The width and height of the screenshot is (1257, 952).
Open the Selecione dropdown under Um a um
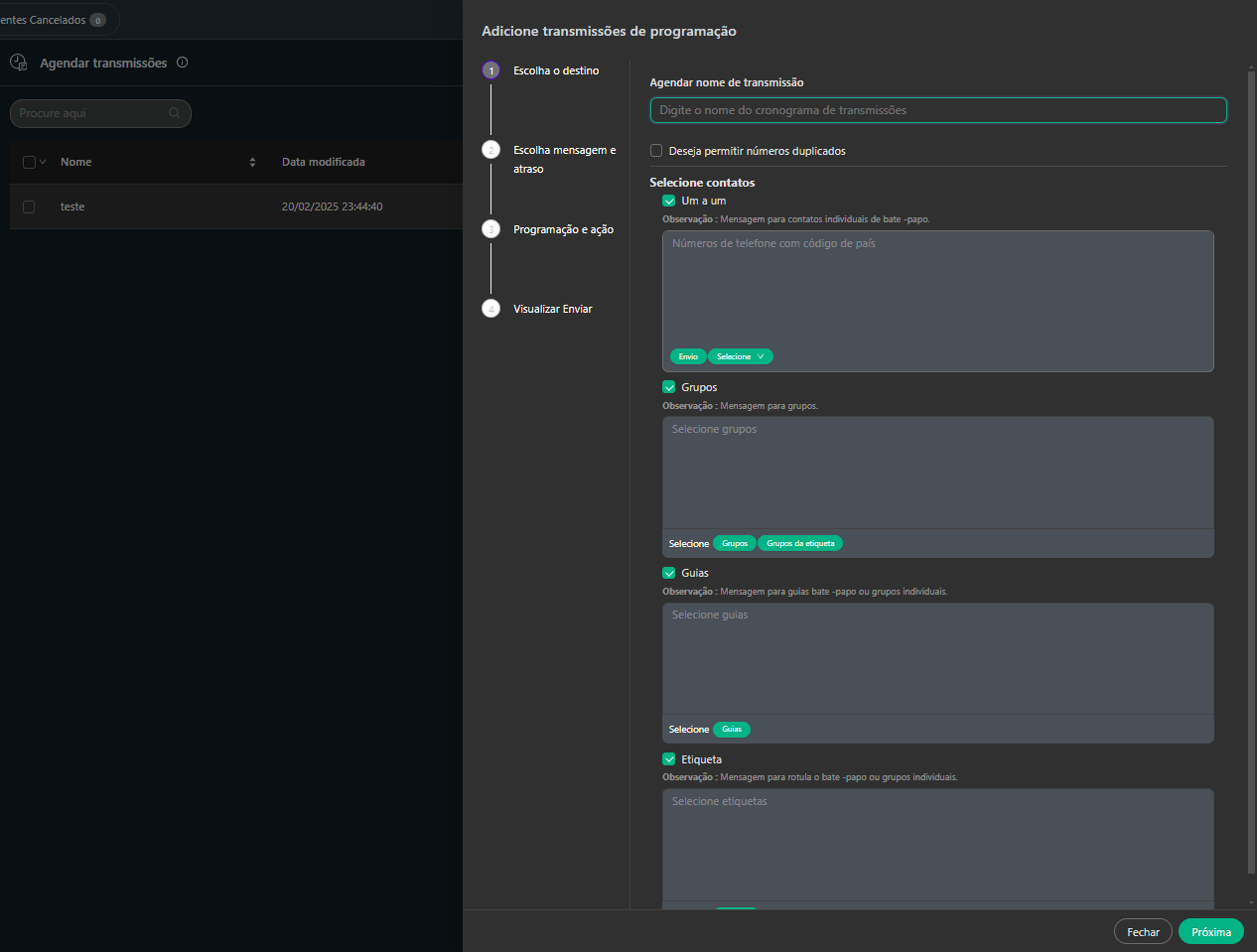740,356
